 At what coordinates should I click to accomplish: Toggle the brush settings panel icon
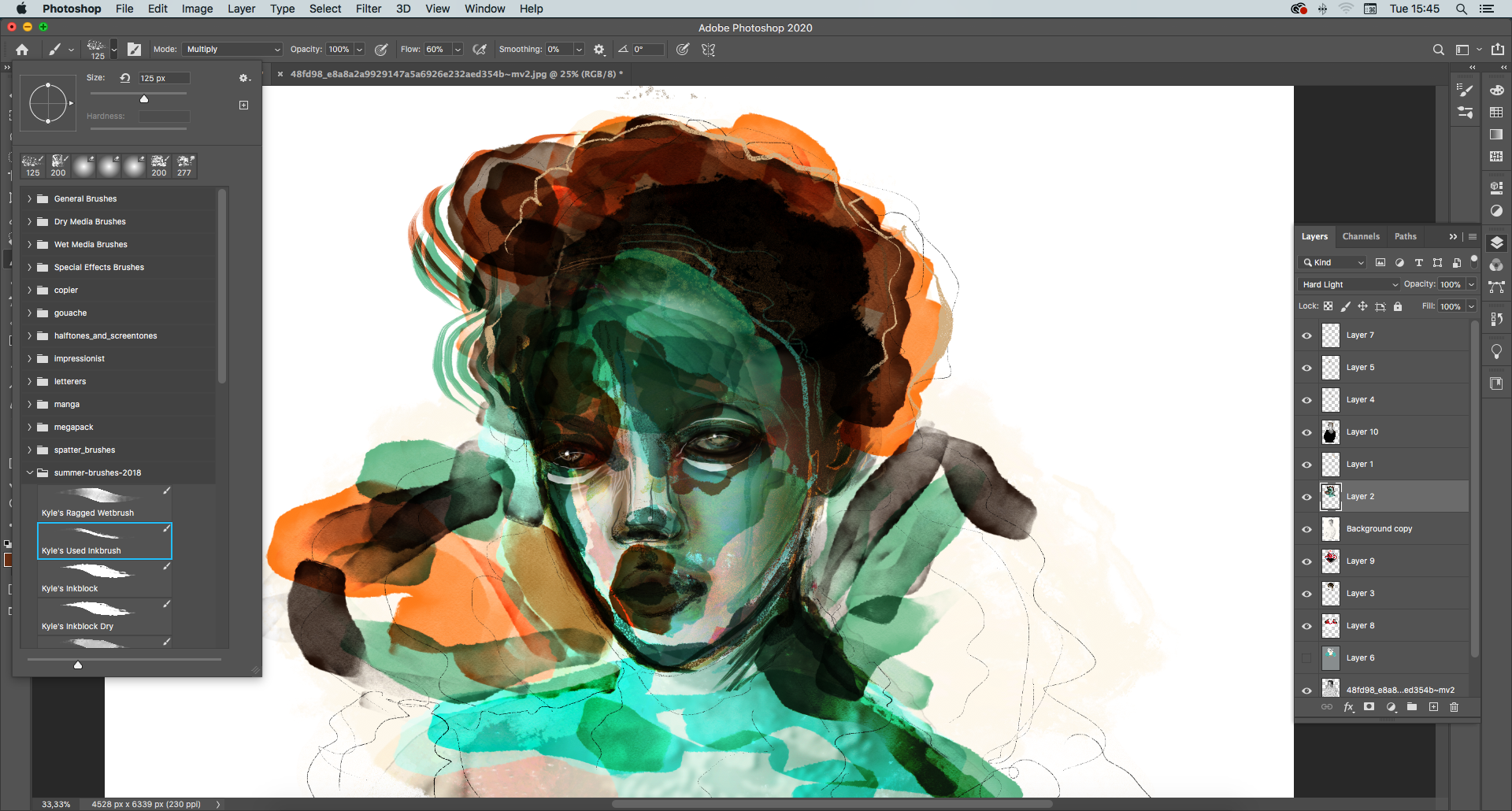[135, 50]
